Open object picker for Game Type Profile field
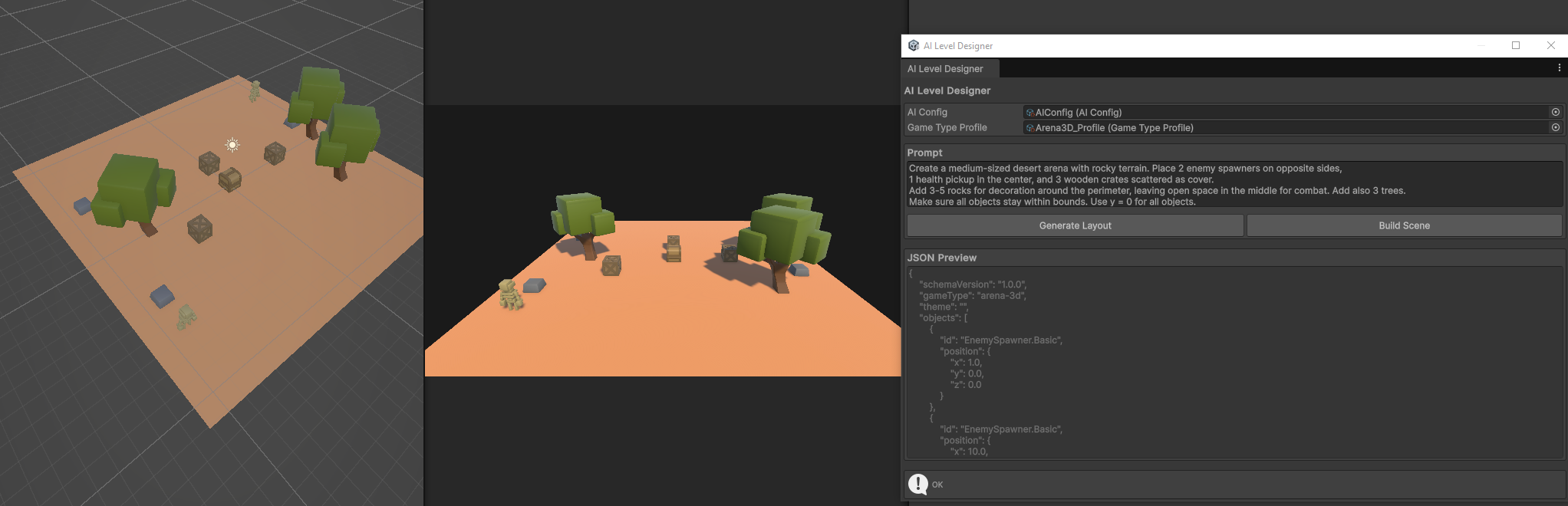Image resolution: width=1568 pixels, height=506 pixels. 1555,127
